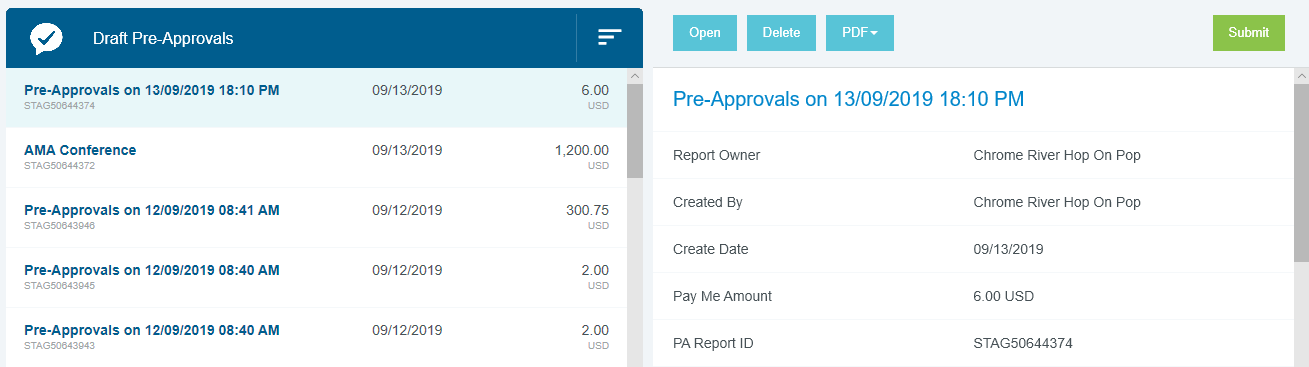Click the 6.00 amount in list
Viewport: 1309px width, 367px height.
click(594, 90)
